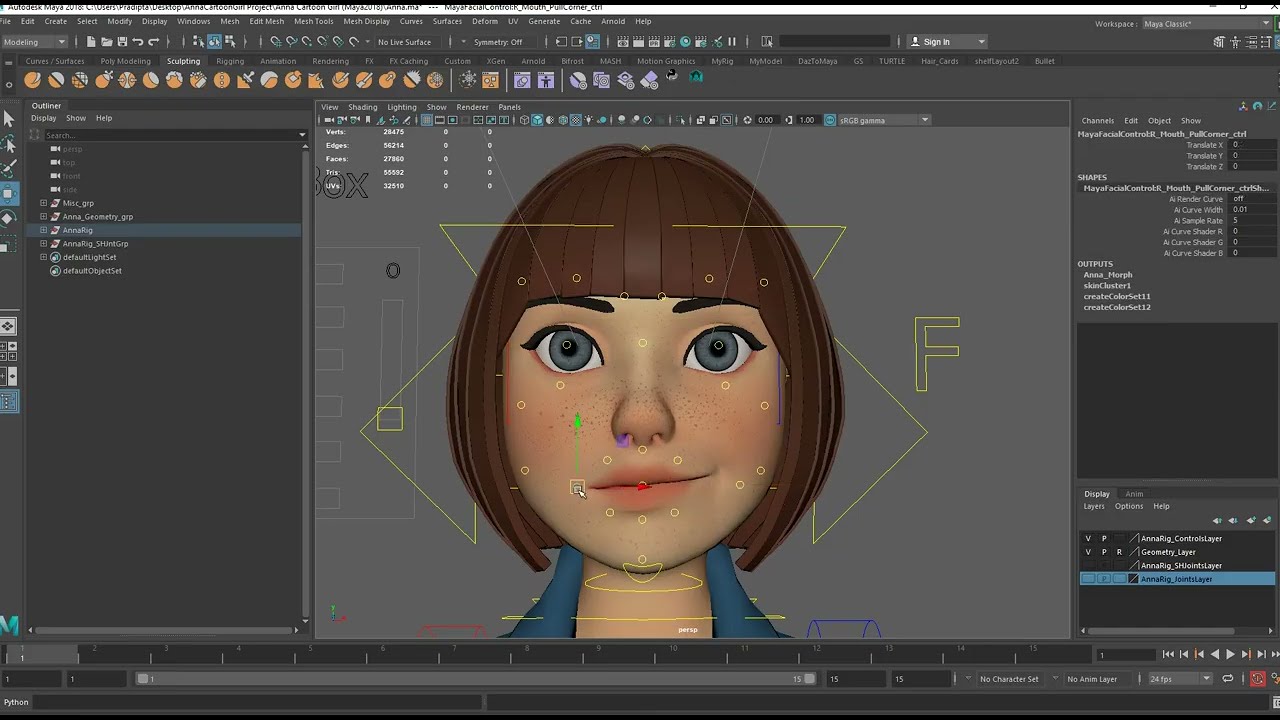Click the Select tool arrow in toolbox
Screen dimensions: 1280x720
point(9,119)
